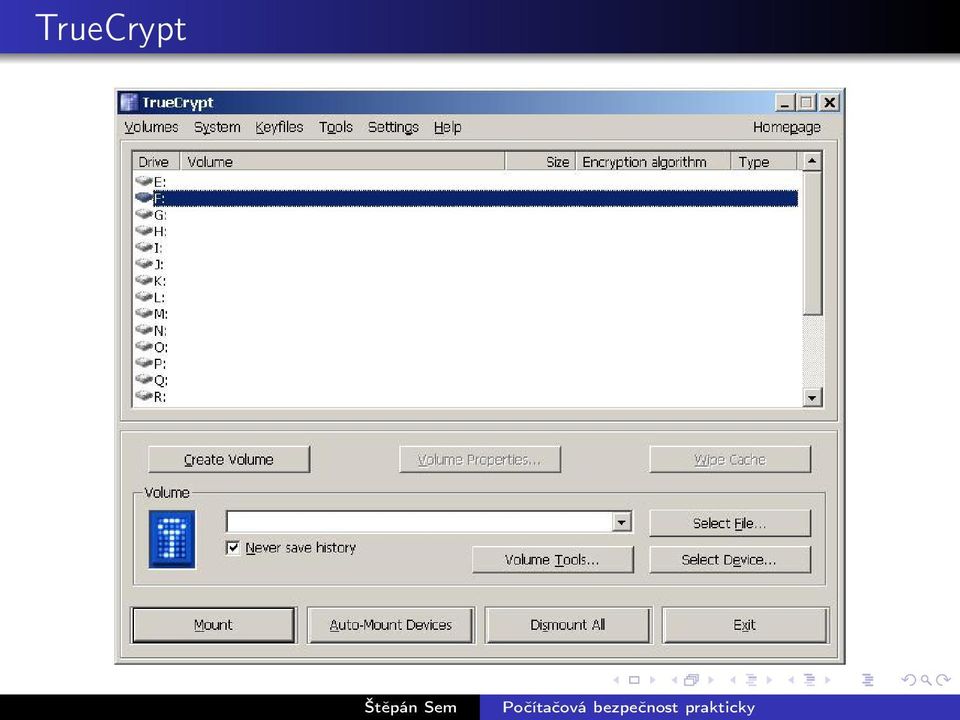Open the Settings menu
Screen dimensions: 960x720
393,127
